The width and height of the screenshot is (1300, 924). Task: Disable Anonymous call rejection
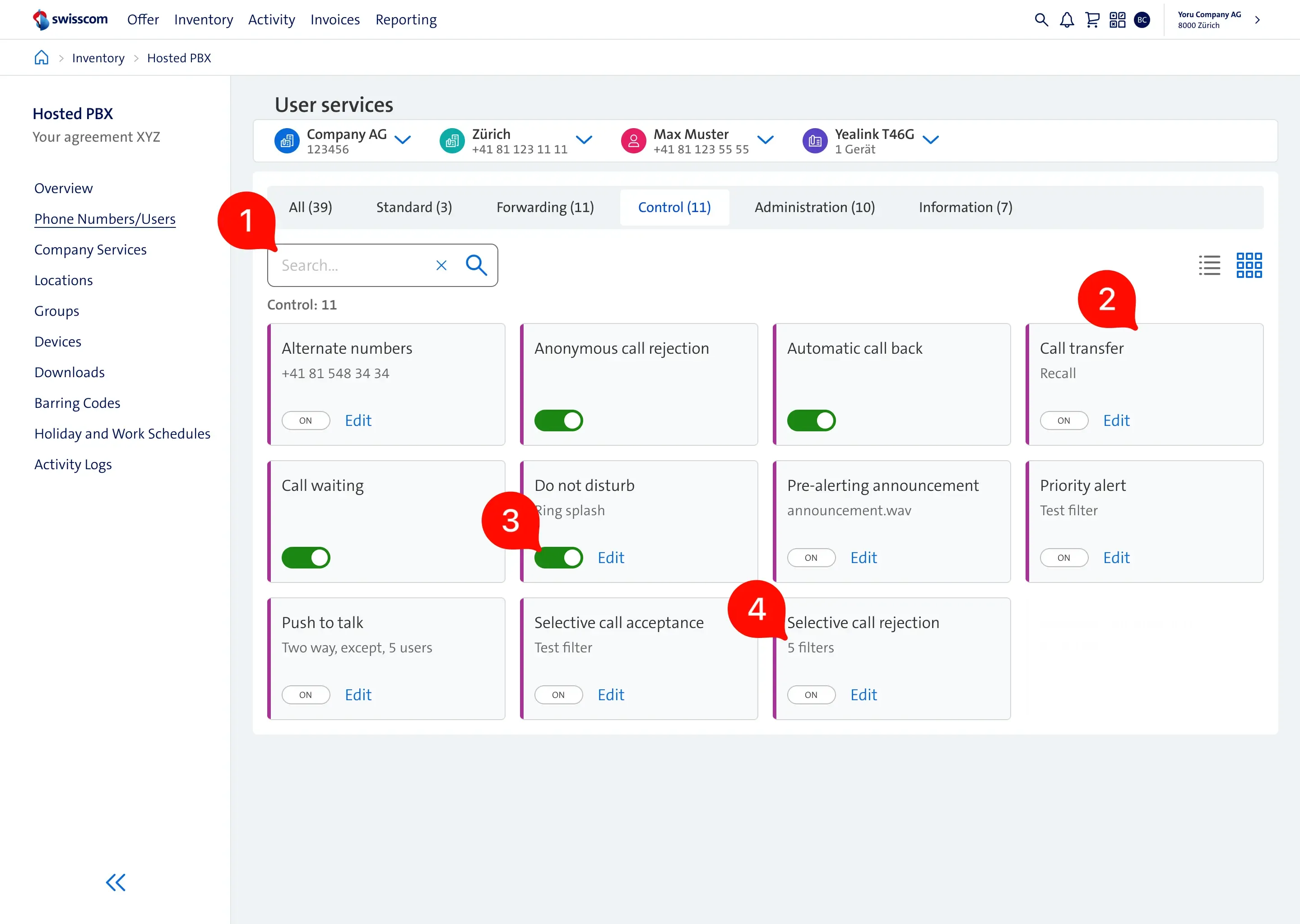click(x=559, y=420)
